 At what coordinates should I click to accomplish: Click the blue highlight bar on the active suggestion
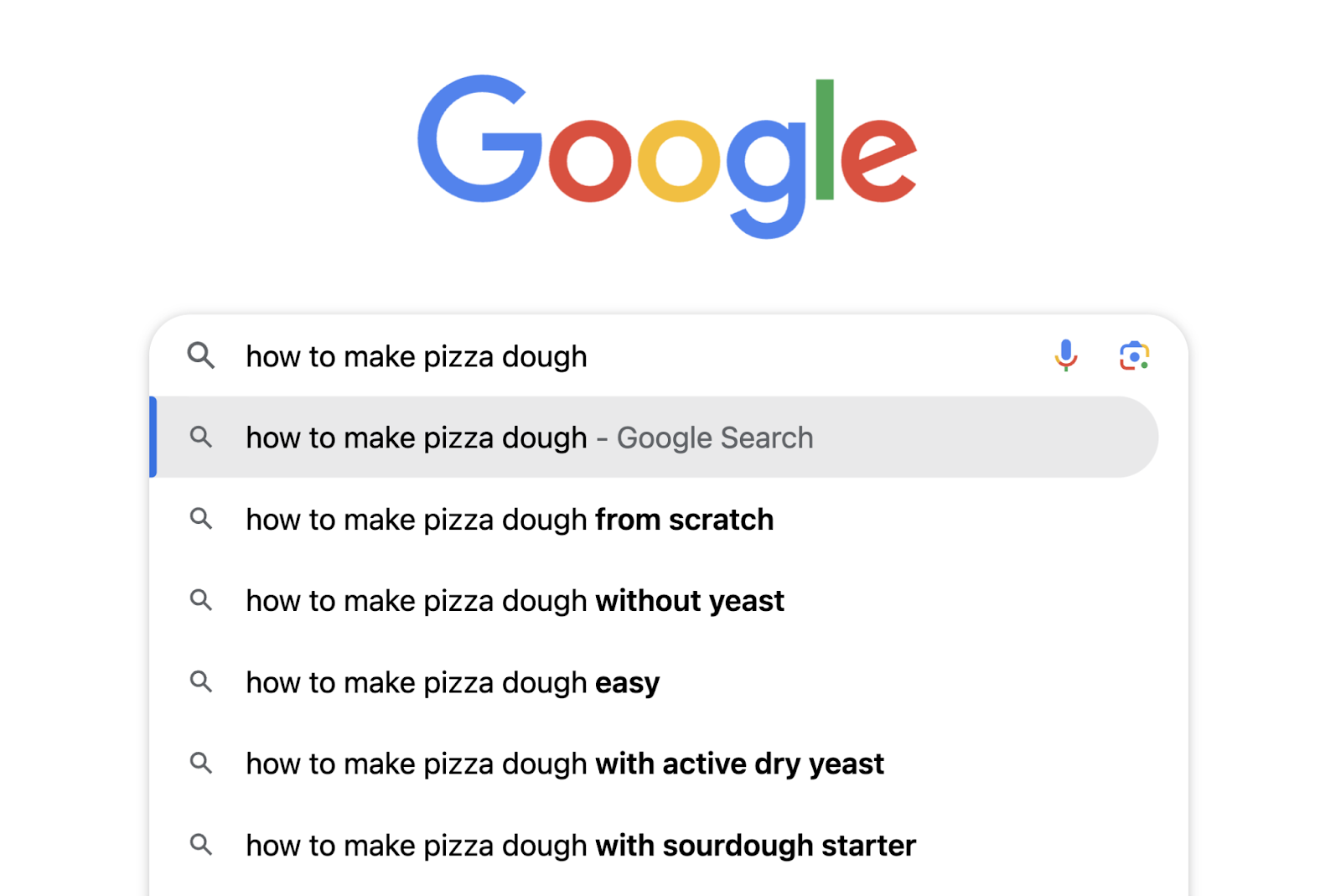click(x=153, y=437)
